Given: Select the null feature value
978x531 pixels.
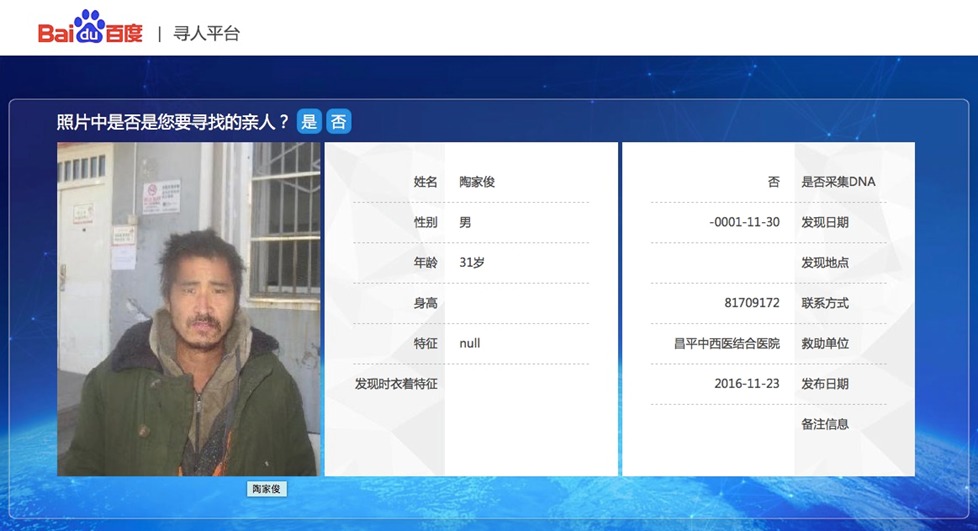Looking at the screenshot, I should (470, 343).
